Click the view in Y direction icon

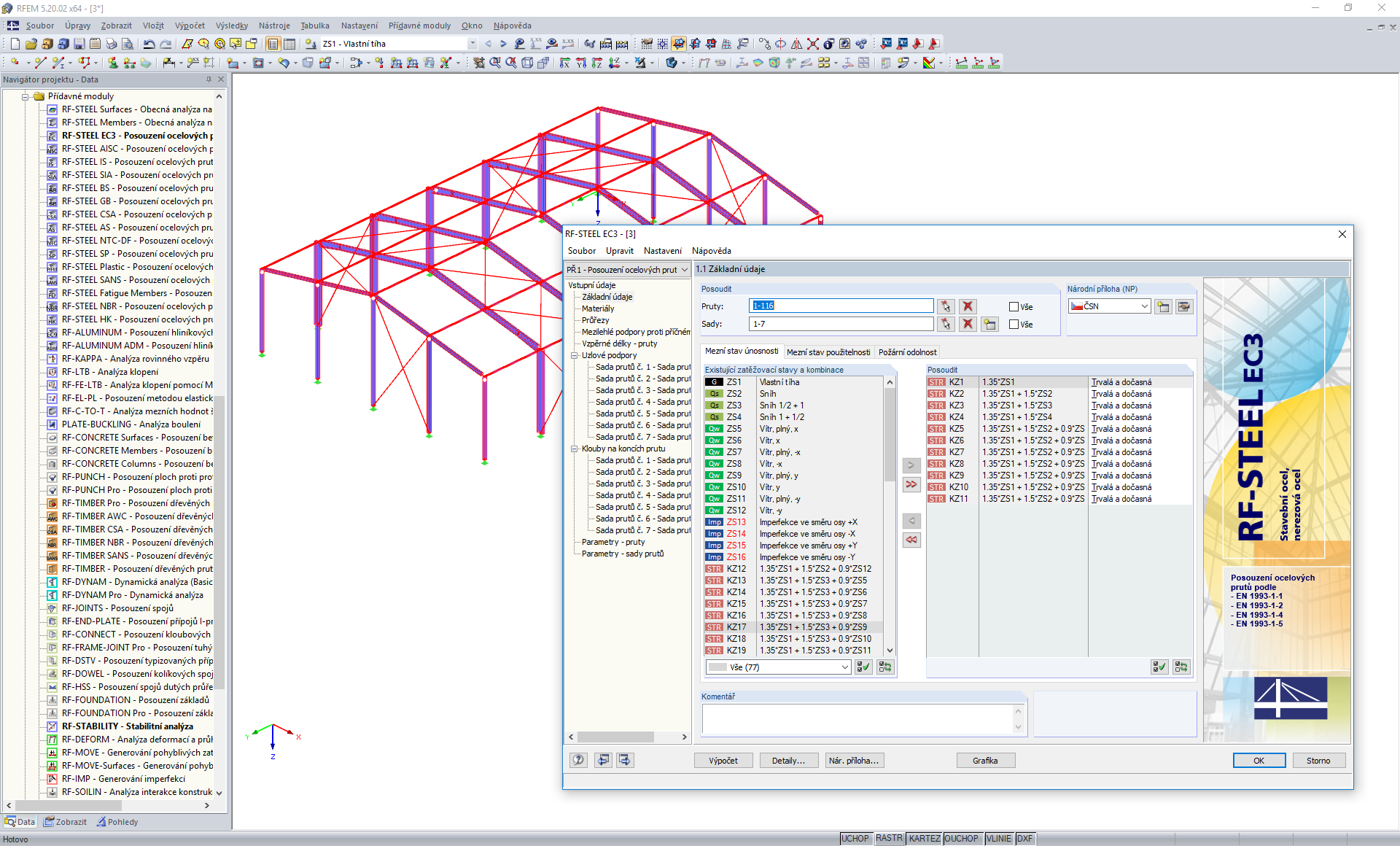tap(580, 63)
